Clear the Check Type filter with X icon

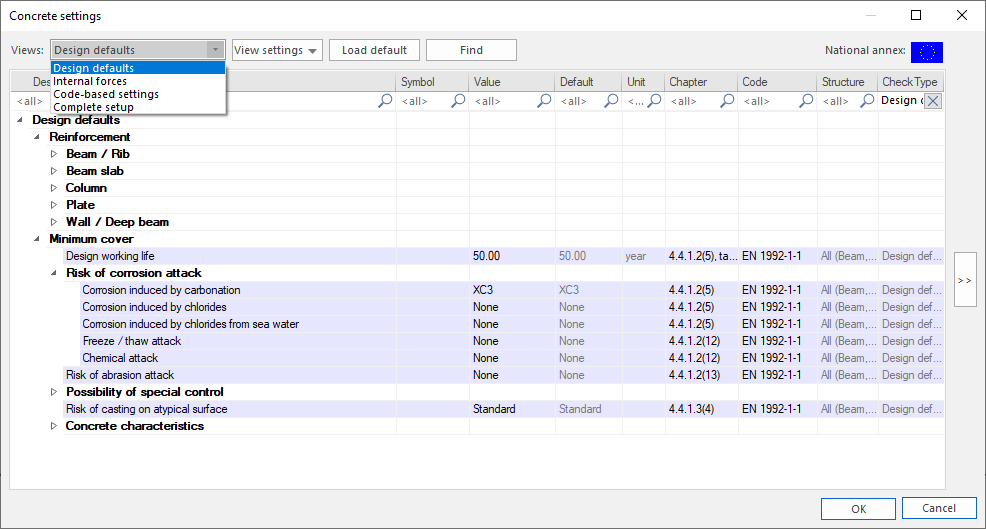[932, 101]
